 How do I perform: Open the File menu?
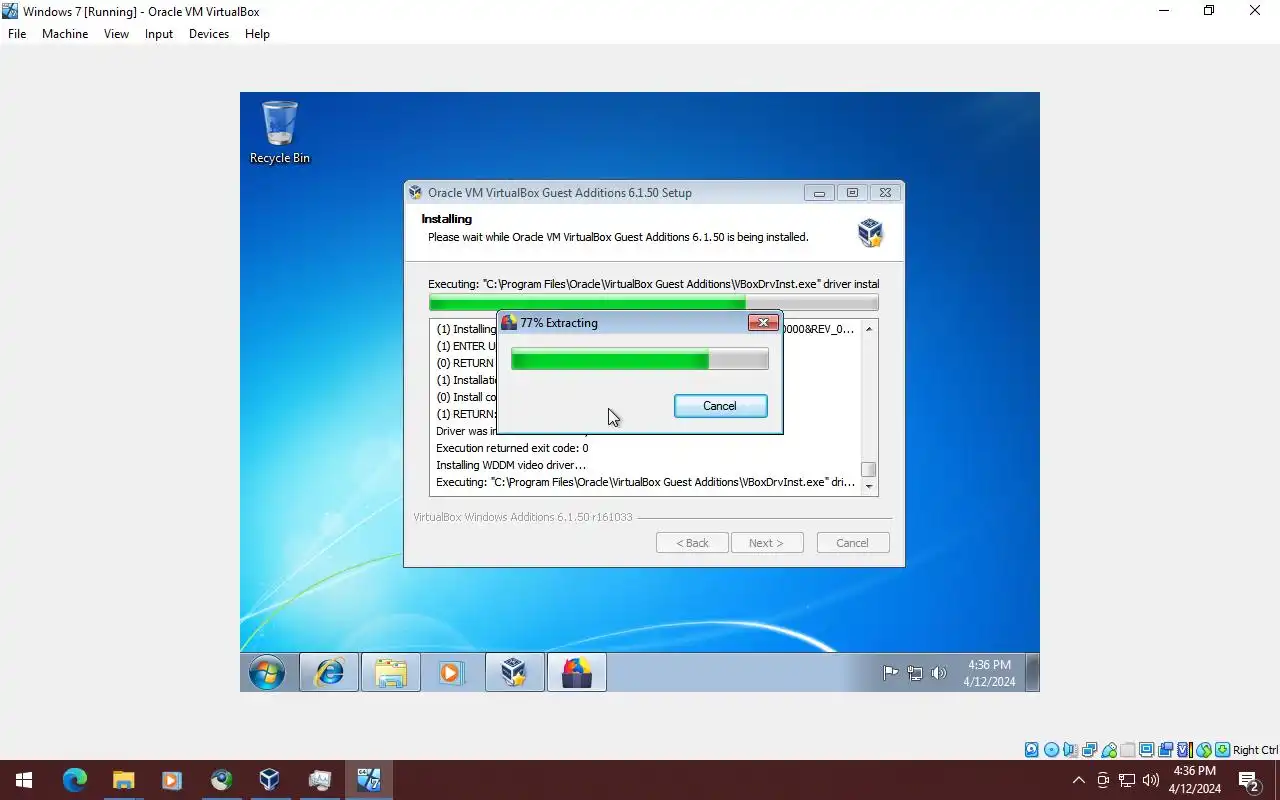tap(17, 34)
